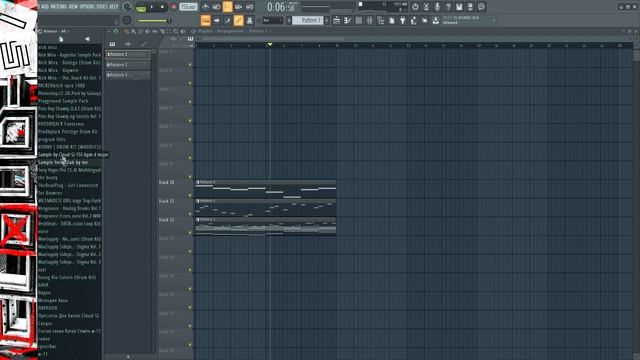
Task: Click the Stop button in transport
Action: (x=162, y=7)
